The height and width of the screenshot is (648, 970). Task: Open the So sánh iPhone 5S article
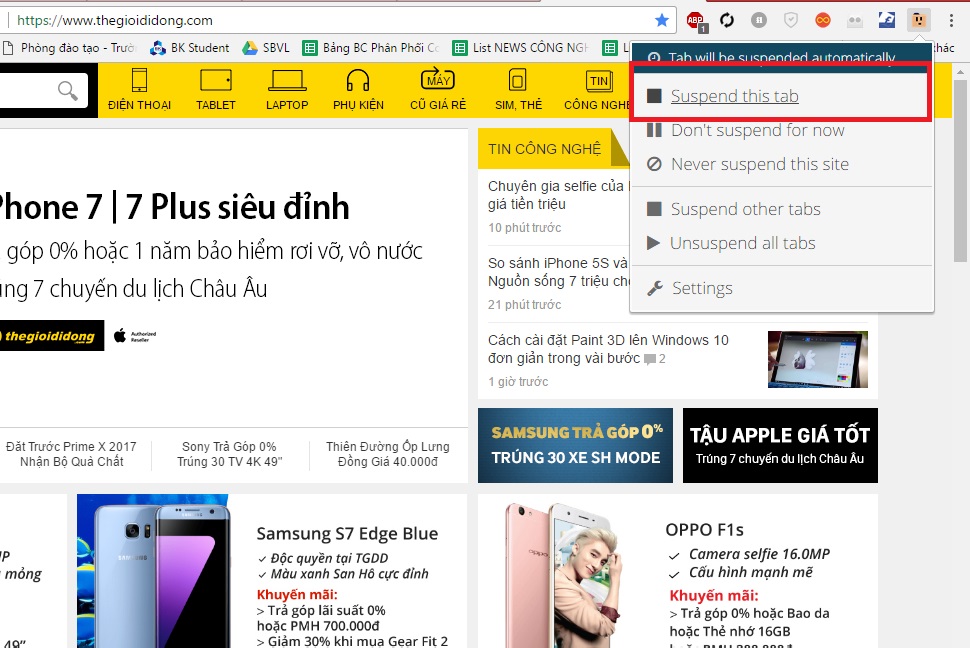pos(558,272)
